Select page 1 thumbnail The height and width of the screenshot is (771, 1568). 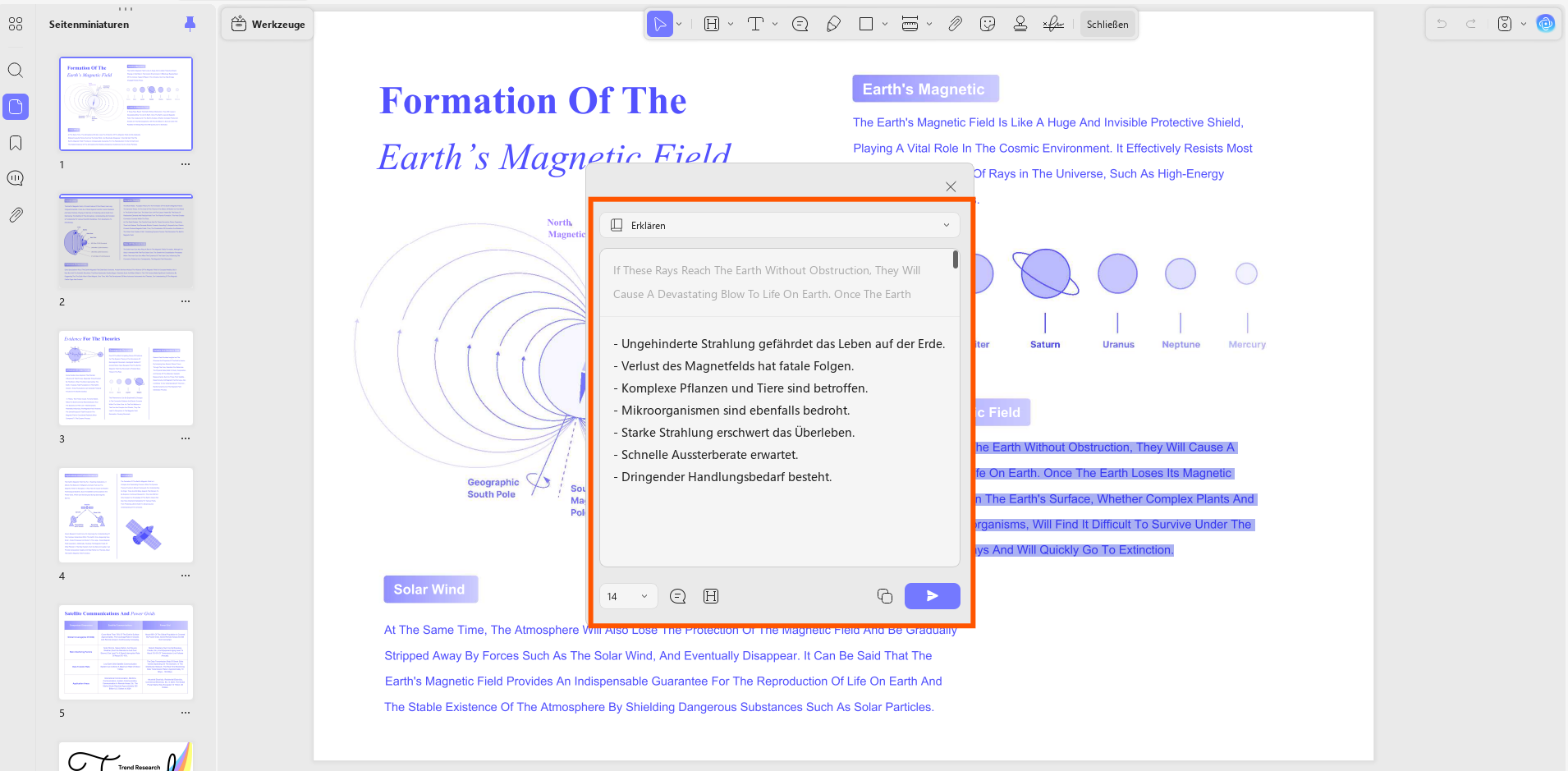pyautogui.click(x=126, y=103)
